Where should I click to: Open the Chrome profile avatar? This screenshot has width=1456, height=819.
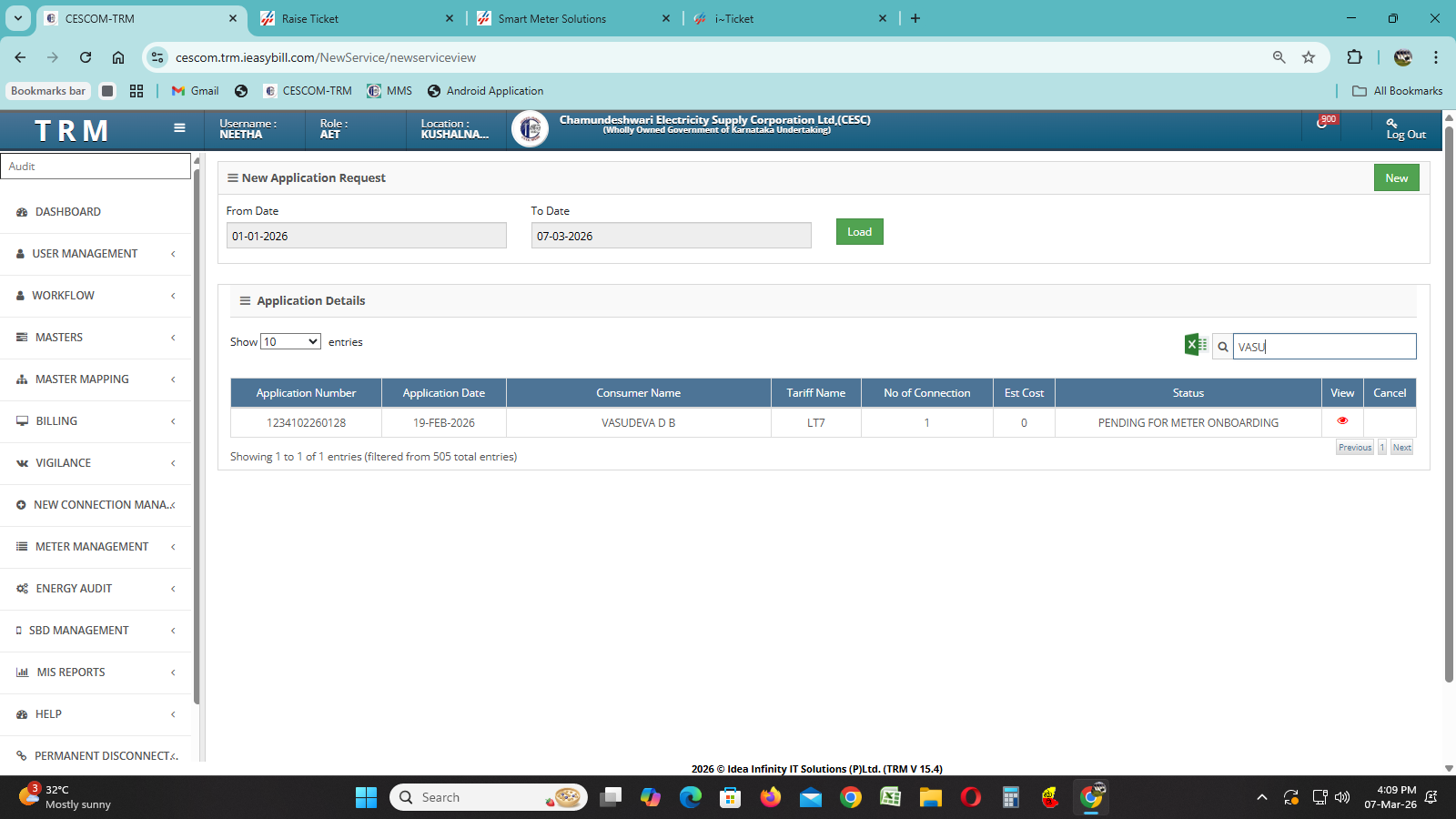[x=1403, y=57]
